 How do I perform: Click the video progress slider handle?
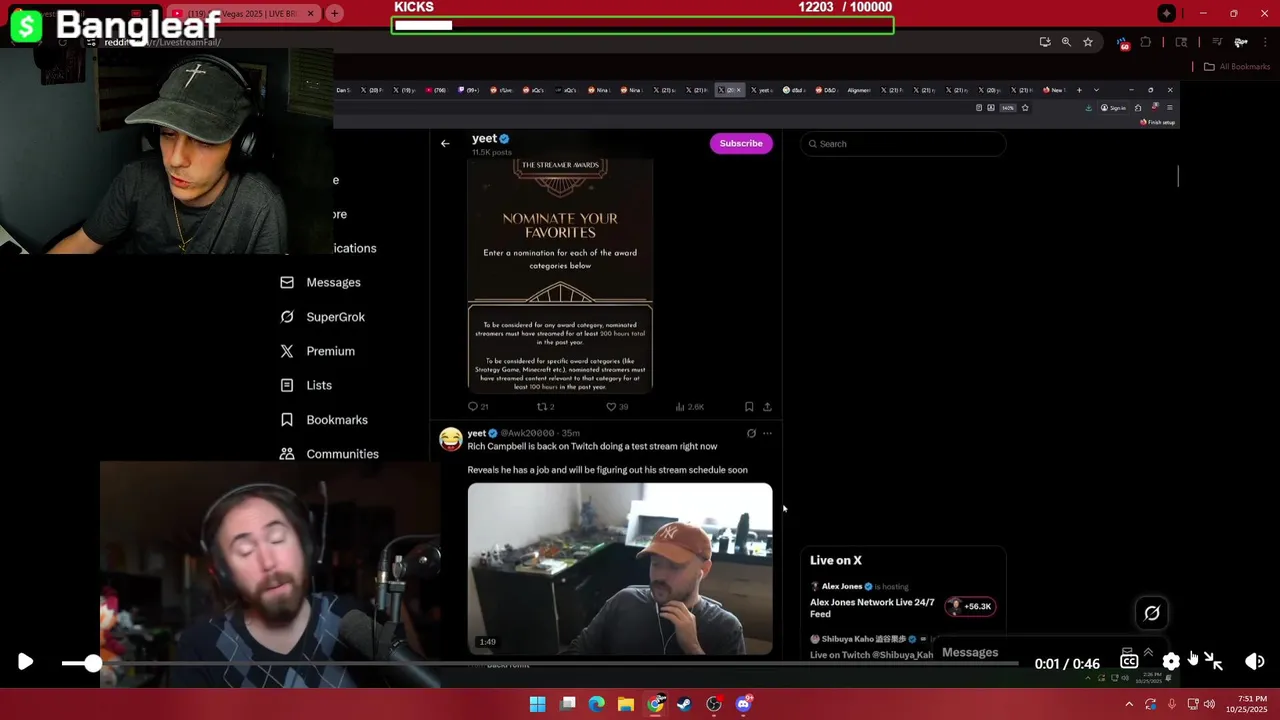pyautogui.click(x=92, y=663)
